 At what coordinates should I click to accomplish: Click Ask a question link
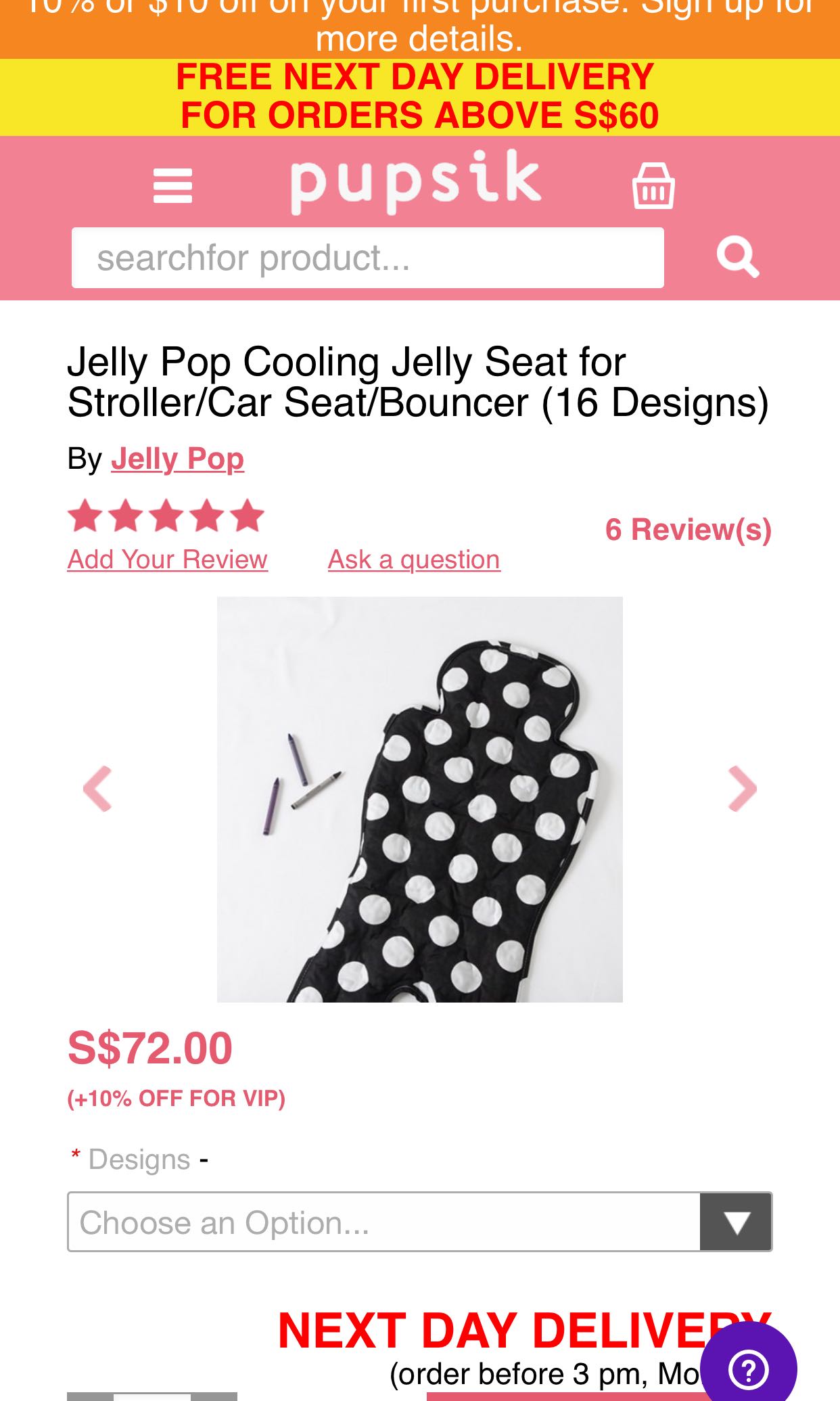(413, 559)
